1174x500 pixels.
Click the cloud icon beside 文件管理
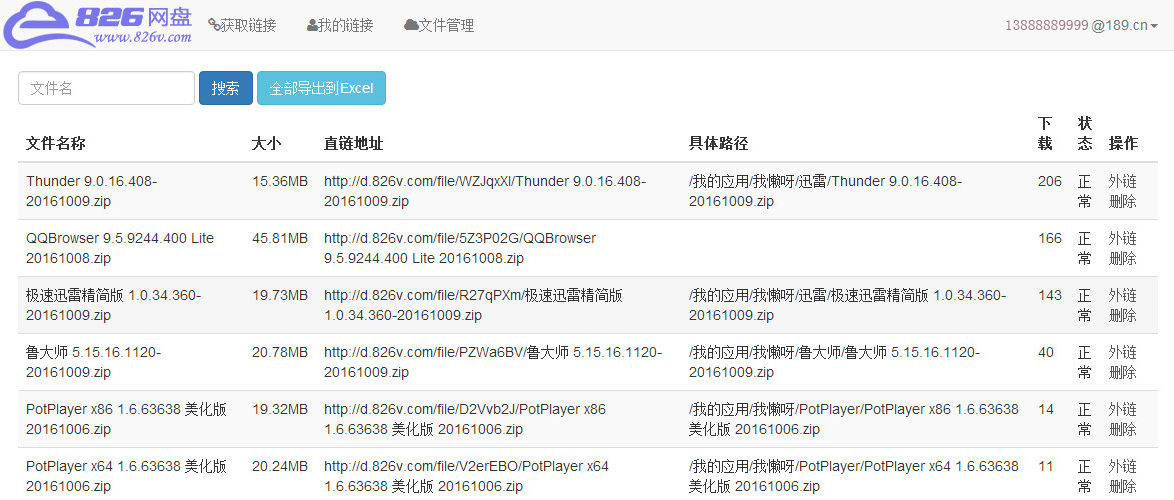[x=411, y=25]
